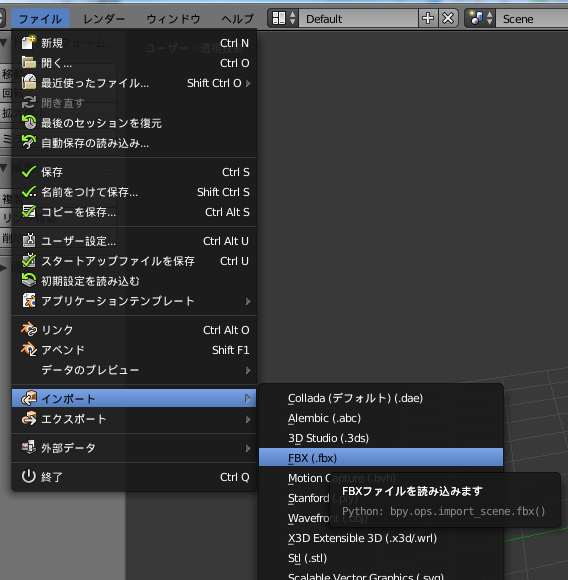Expand the 外部データ submenu arrow

(x=248, y=448)
